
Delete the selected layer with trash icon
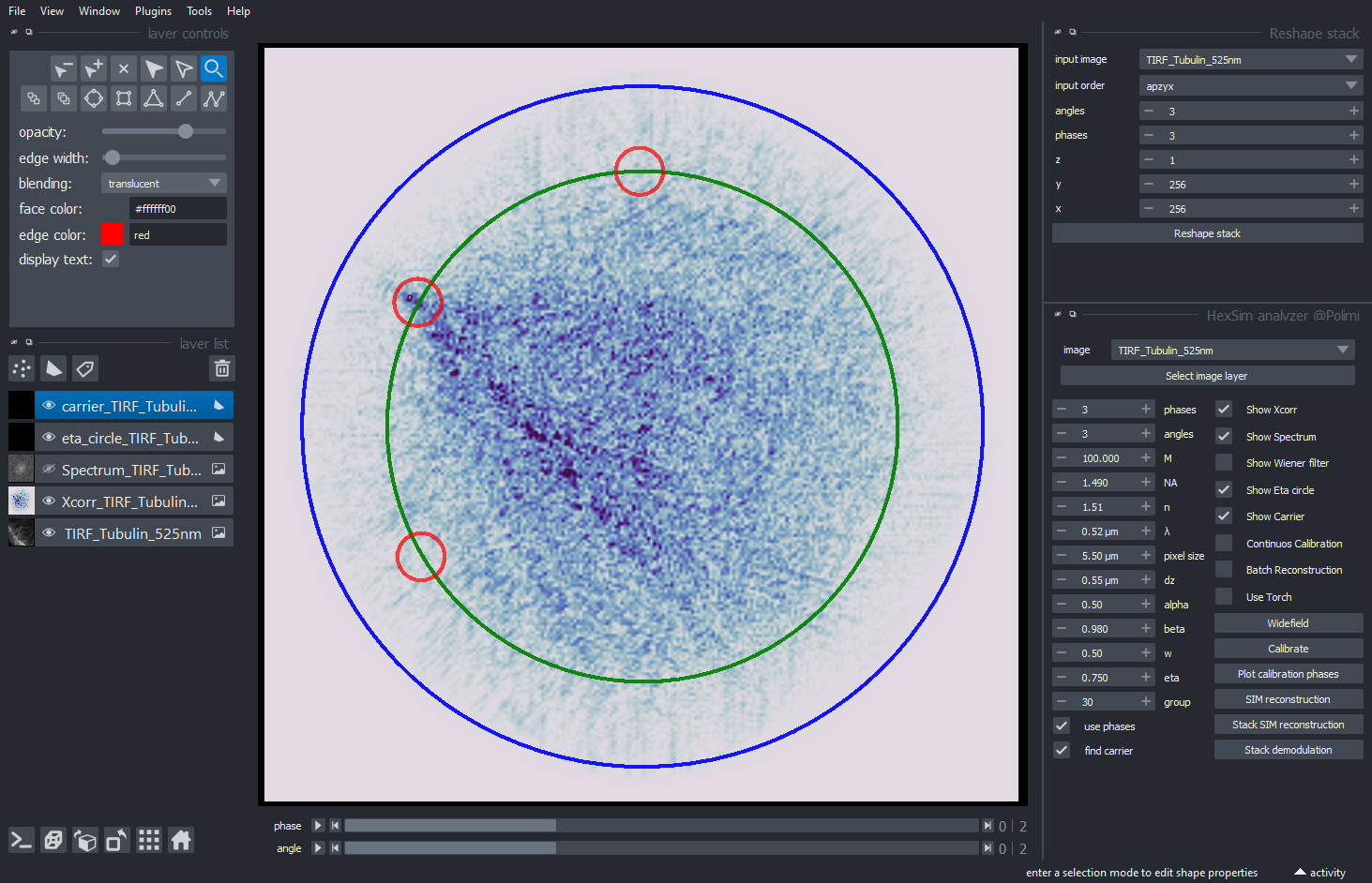pyautogui.click(x=222, y=368)
